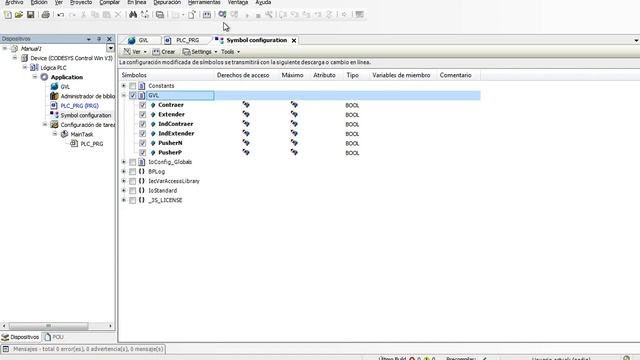This screenshot has width=640, height=360.
Task: Select Device (CODESYS Control Win V3) node
Action: (x=71, y=58)
